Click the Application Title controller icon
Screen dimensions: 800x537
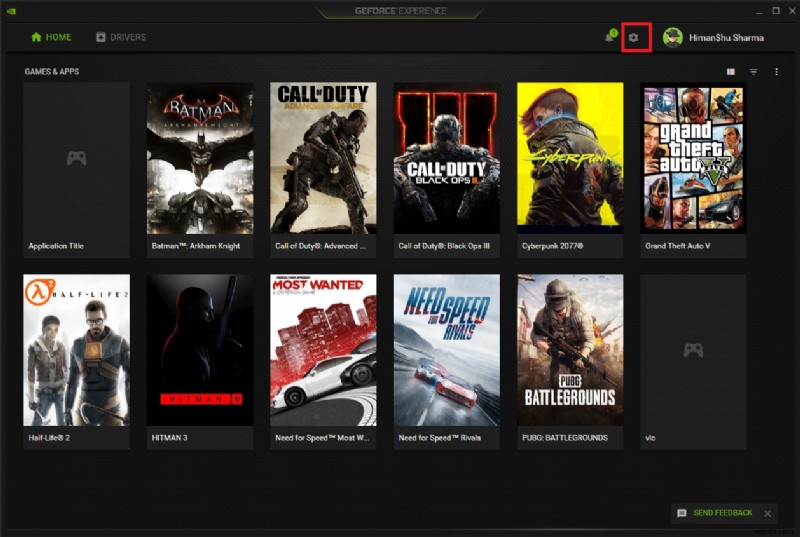click(77, 158)
